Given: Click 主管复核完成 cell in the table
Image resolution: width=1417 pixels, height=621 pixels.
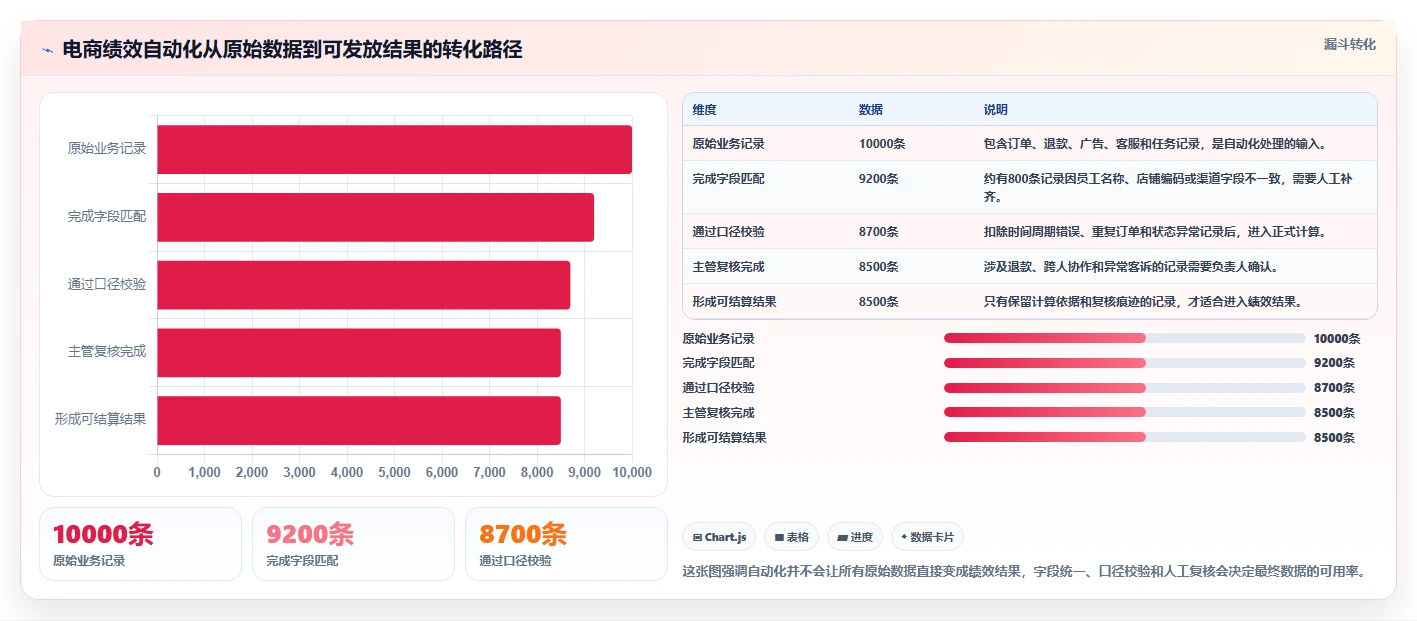Looking at the screenshot, I should click(x=728, y=267).
